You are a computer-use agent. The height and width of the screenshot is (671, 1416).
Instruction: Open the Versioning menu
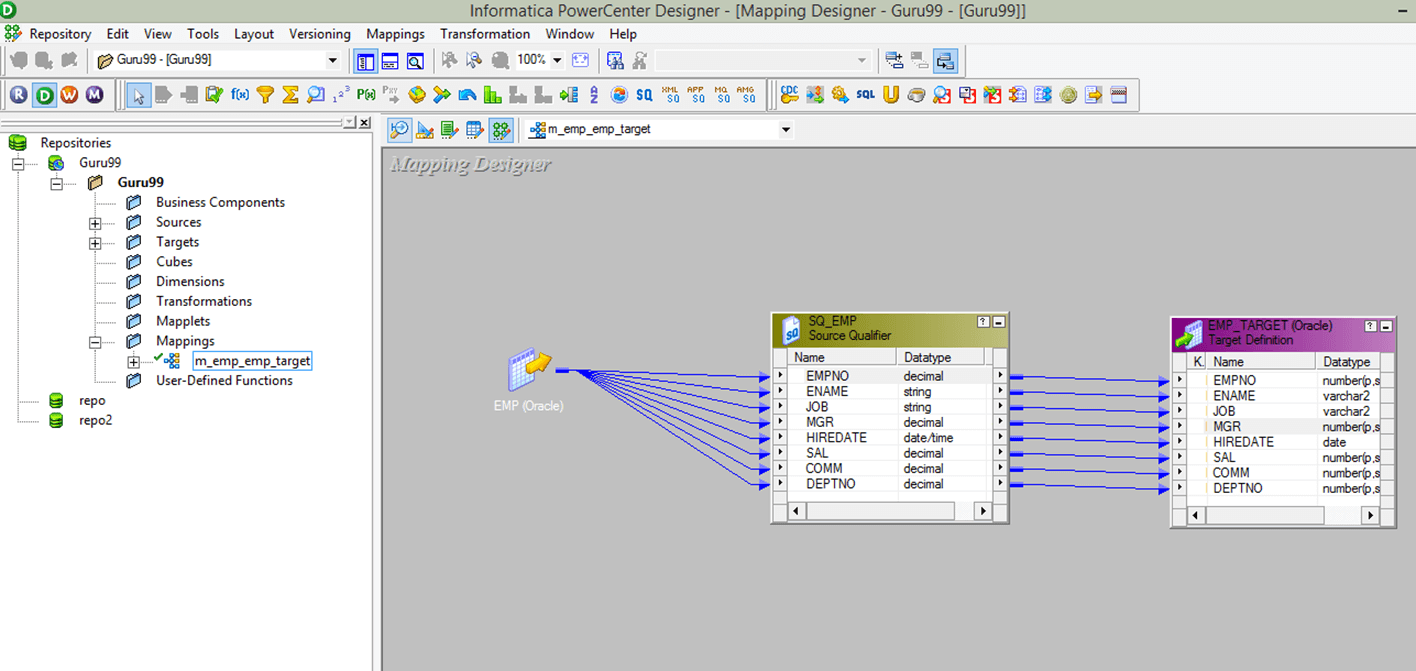click(320, 34)
